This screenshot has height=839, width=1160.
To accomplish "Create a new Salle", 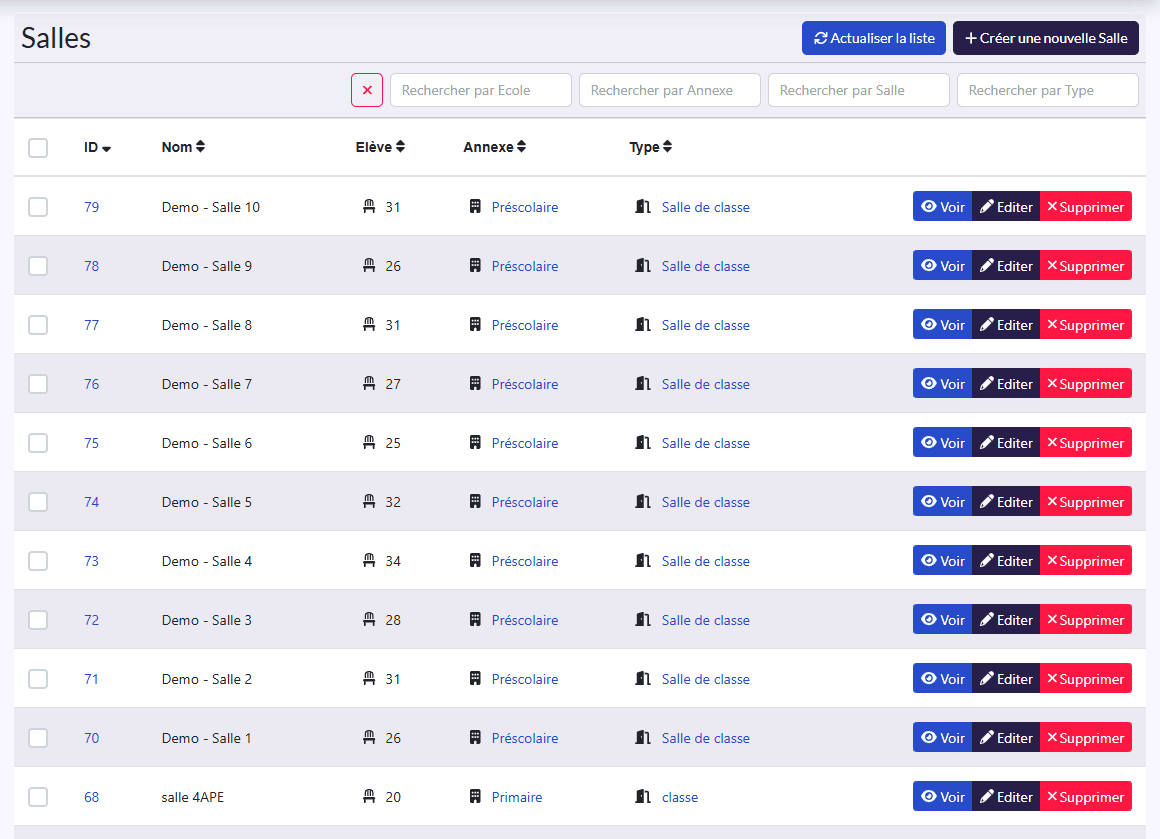I will click(1045, 38).
